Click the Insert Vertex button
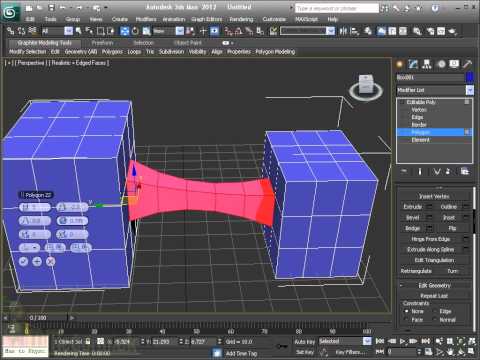This screenshot has height=360, width=480. [434, 196]
